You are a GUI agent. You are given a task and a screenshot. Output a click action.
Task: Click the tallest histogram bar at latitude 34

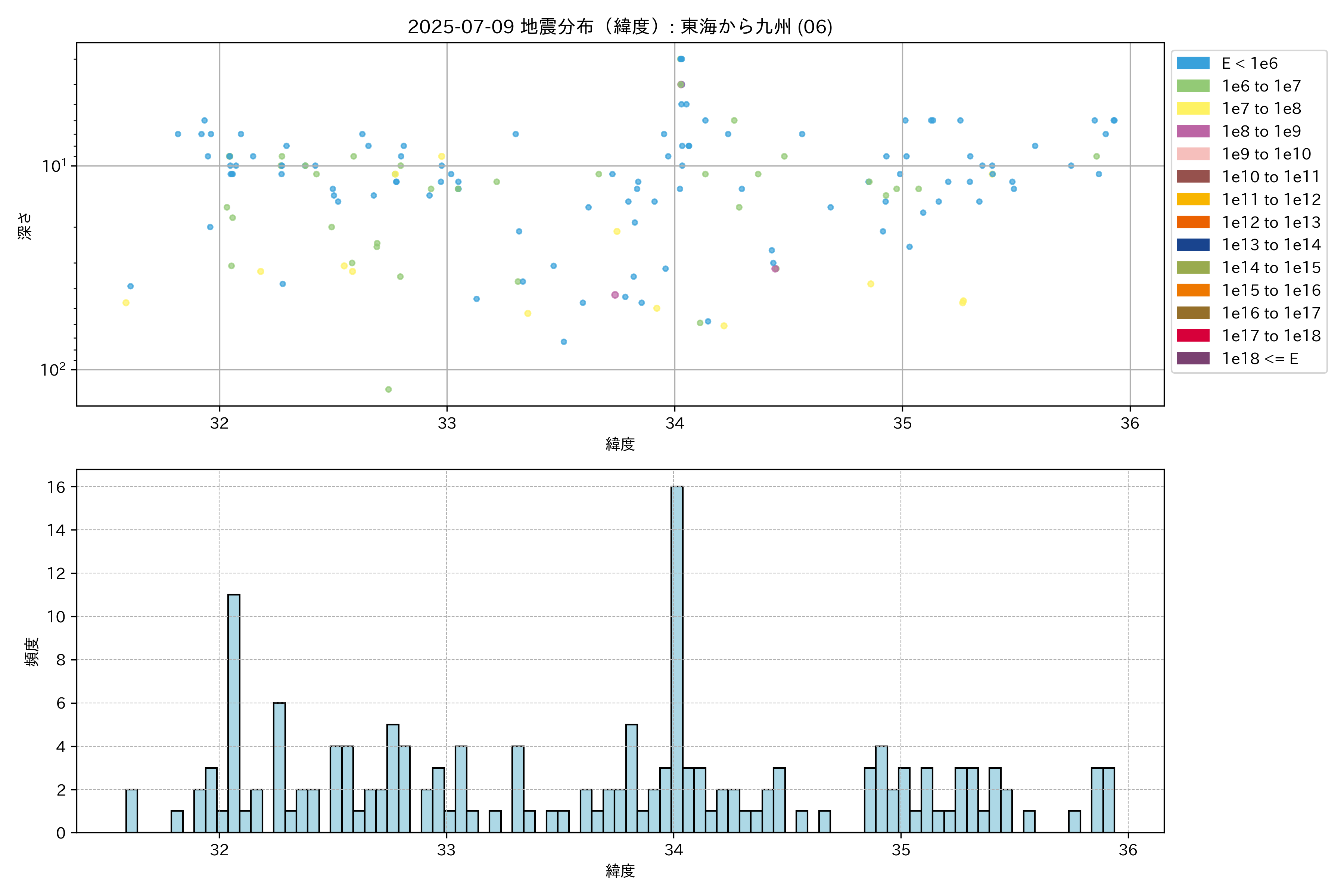[x=677, y=659]
